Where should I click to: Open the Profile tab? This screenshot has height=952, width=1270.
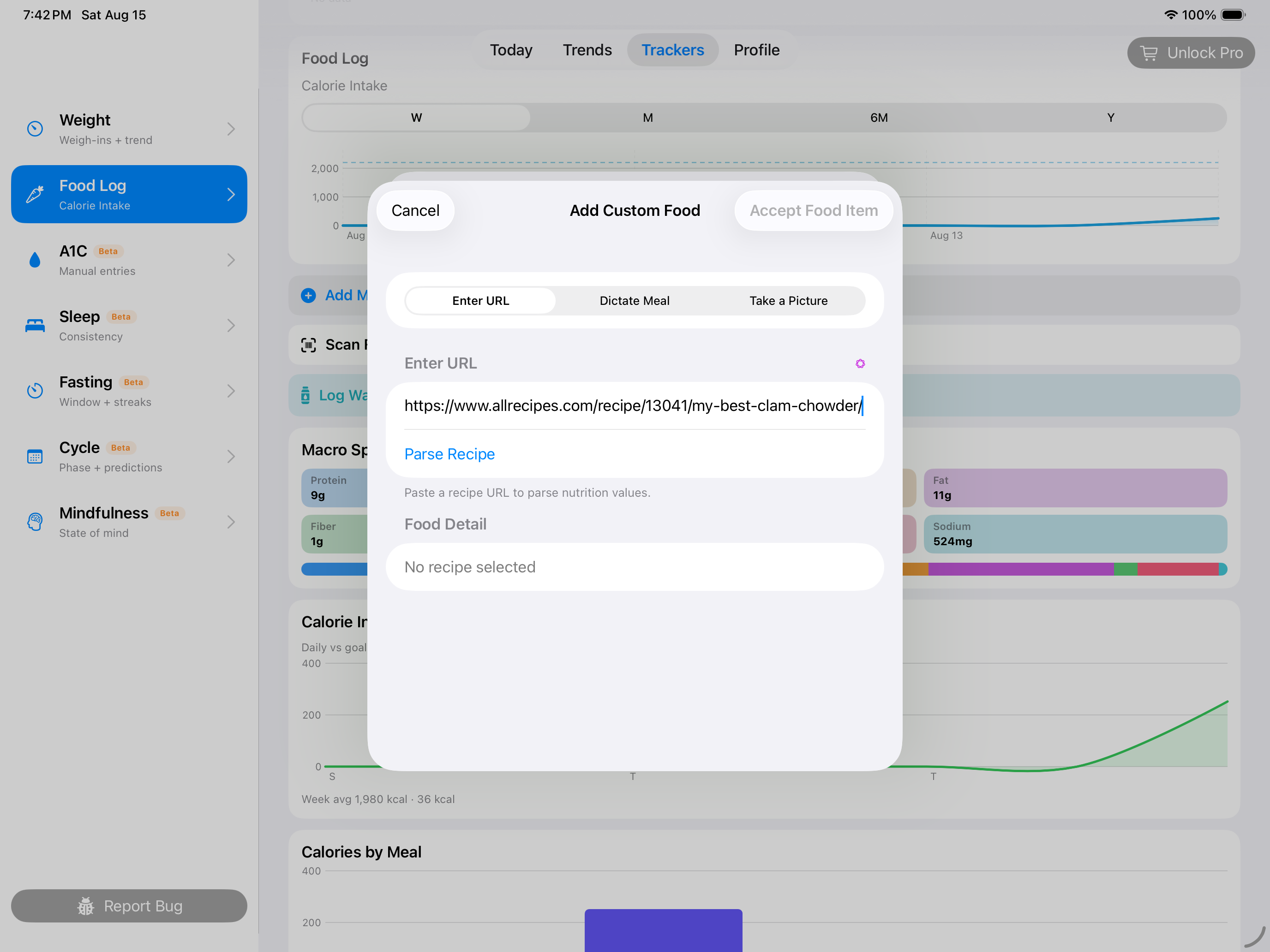(x=756, y=50)
